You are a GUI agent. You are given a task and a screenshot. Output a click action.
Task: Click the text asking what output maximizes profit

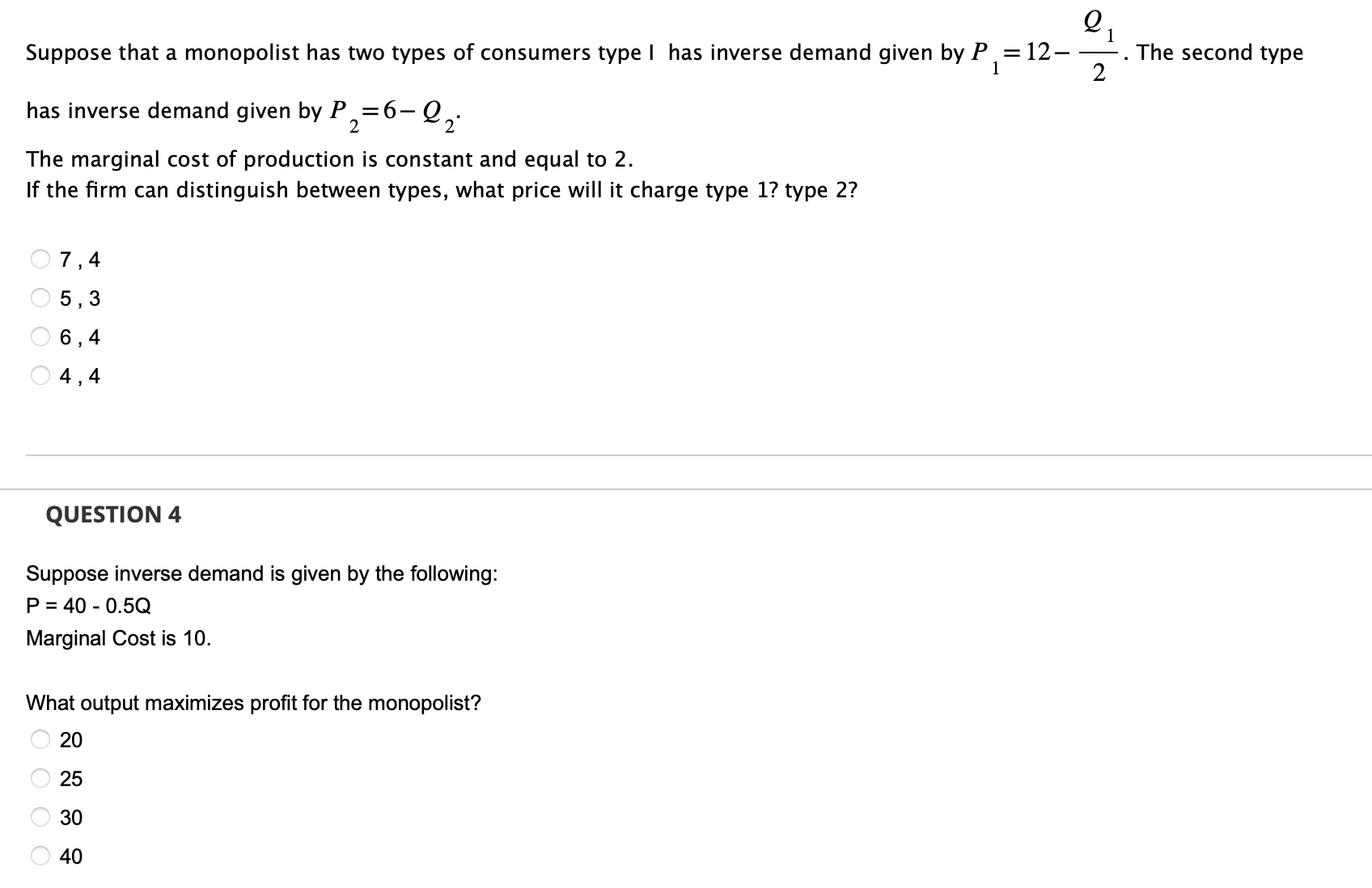(x=252, y=702)
